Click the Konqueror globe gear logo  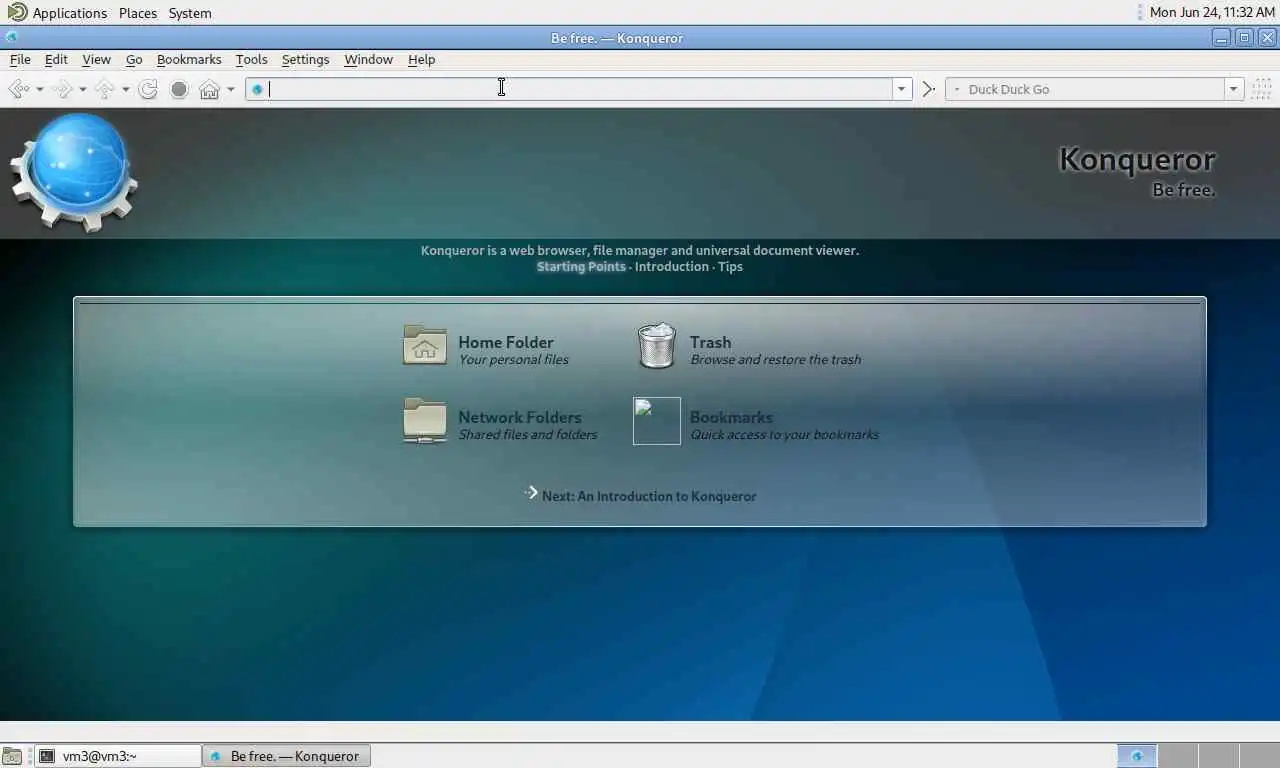tap(74, 172)
